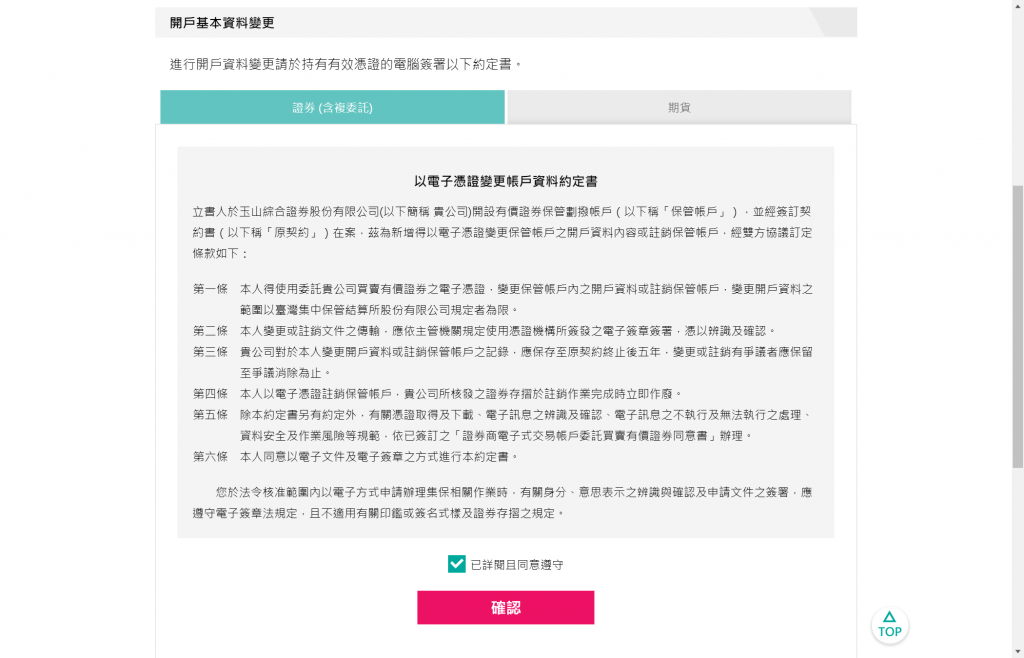Jump to top via the TOP icon

tap(889, 625)
